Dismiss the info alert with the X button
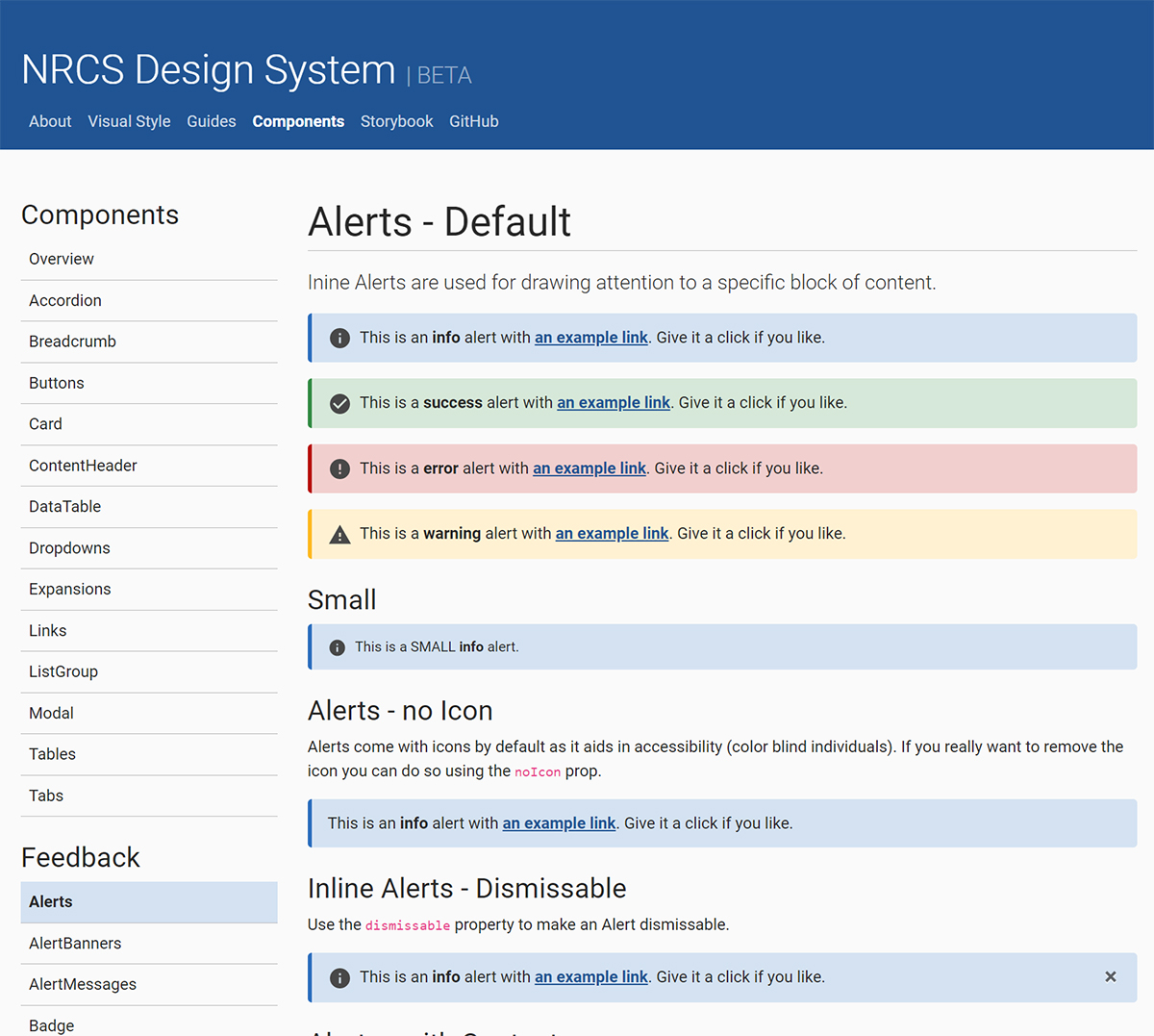The image size is (1154, 1036). 1111,976
